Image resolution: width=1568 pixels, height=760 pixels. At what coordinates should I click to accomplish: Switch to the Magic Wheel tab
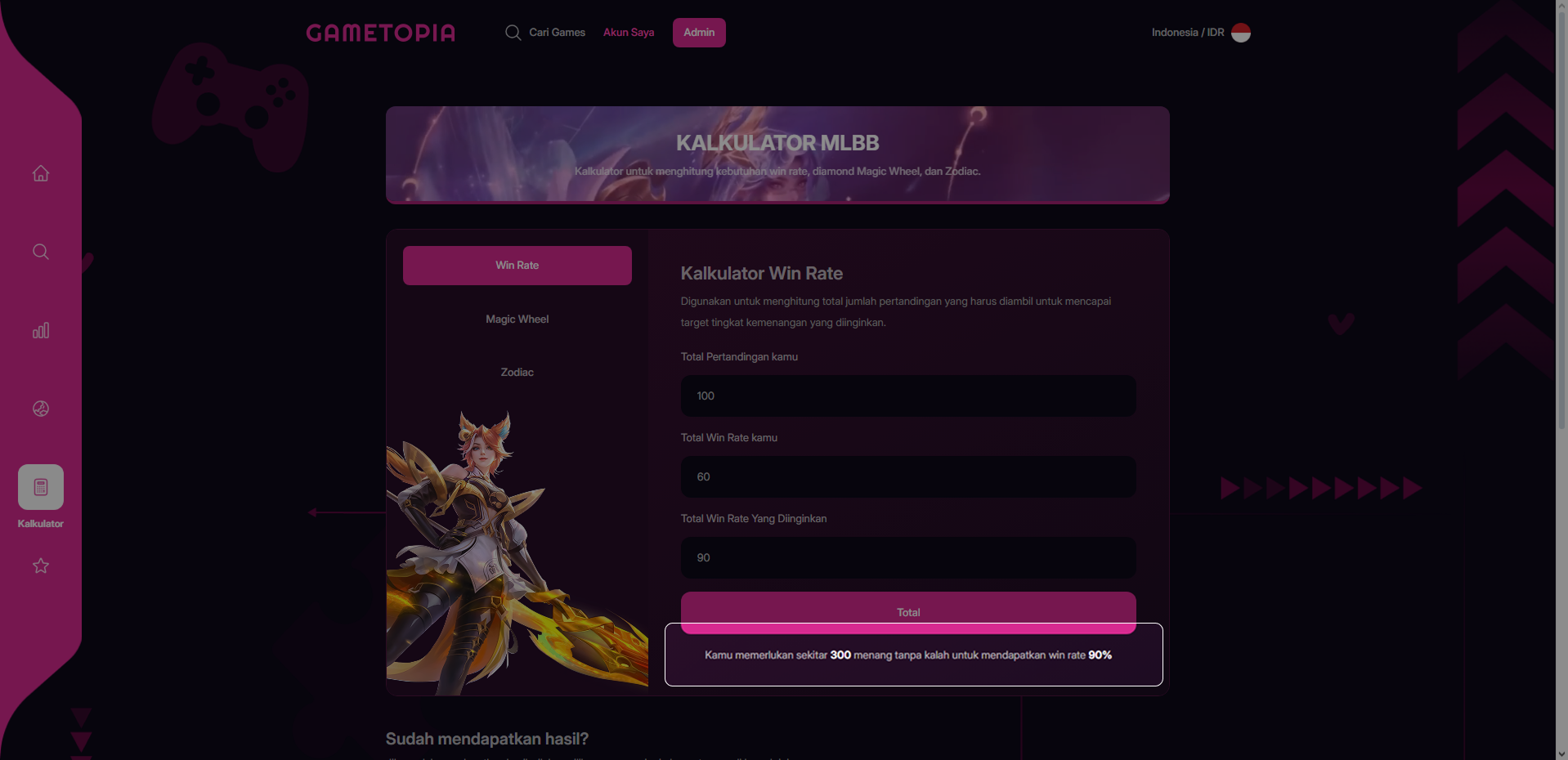pos(517,320)
